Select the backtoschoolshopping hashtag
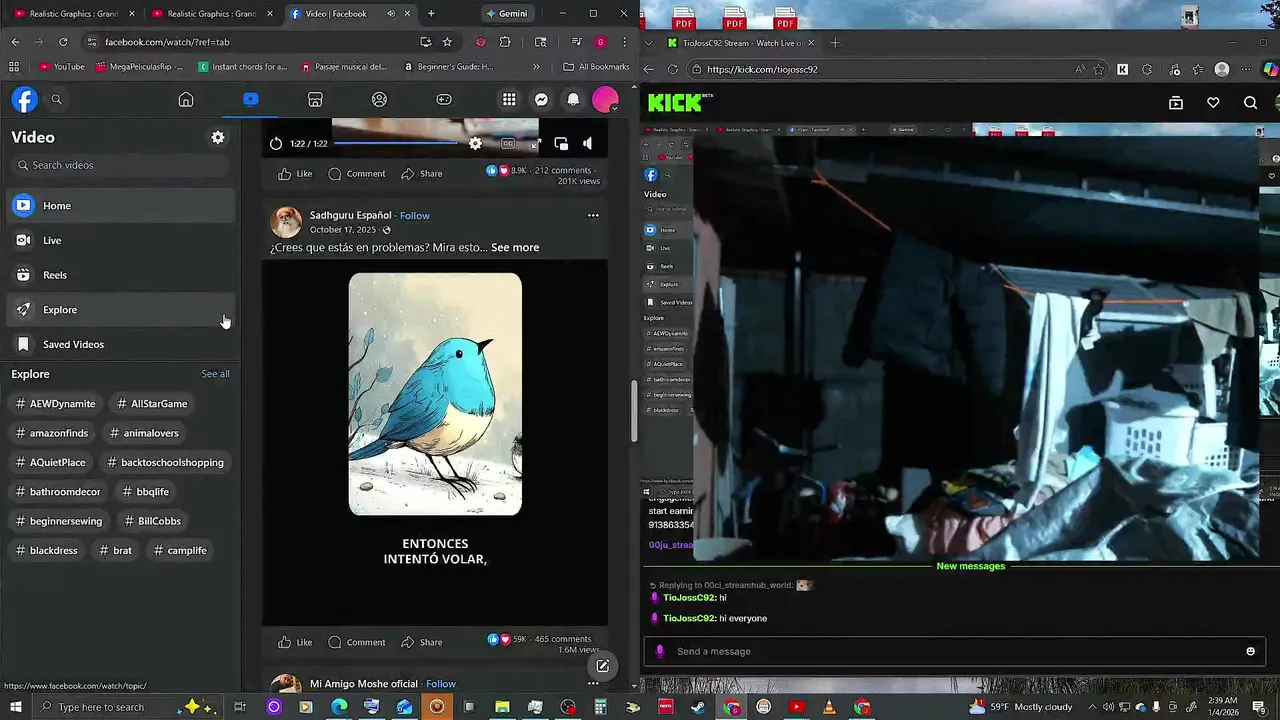The height and width of the screenshot is (720, 1280). click(x=166, y=462)
